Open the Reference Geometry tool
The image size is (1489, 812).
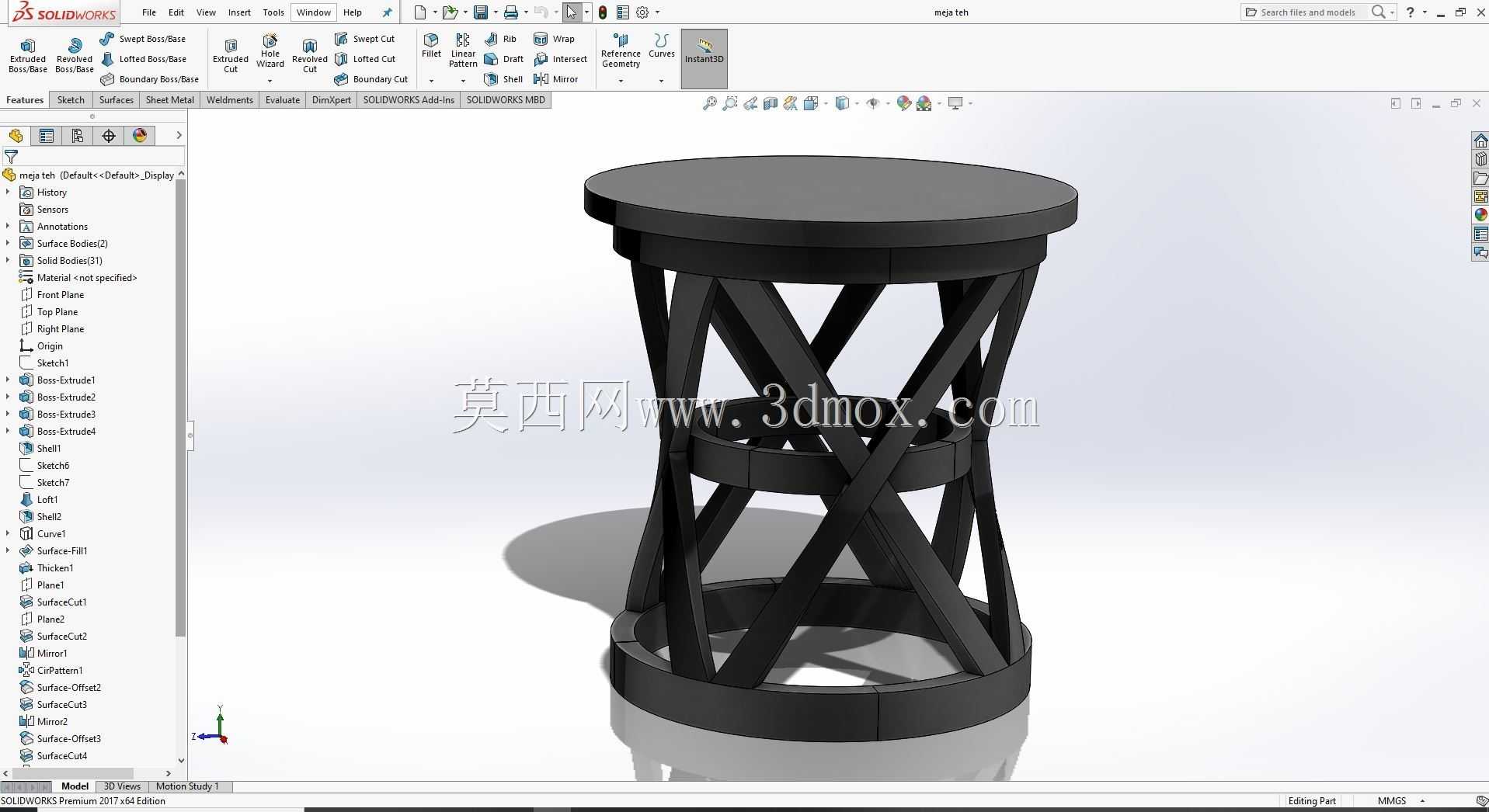click(x=621, y=50)
